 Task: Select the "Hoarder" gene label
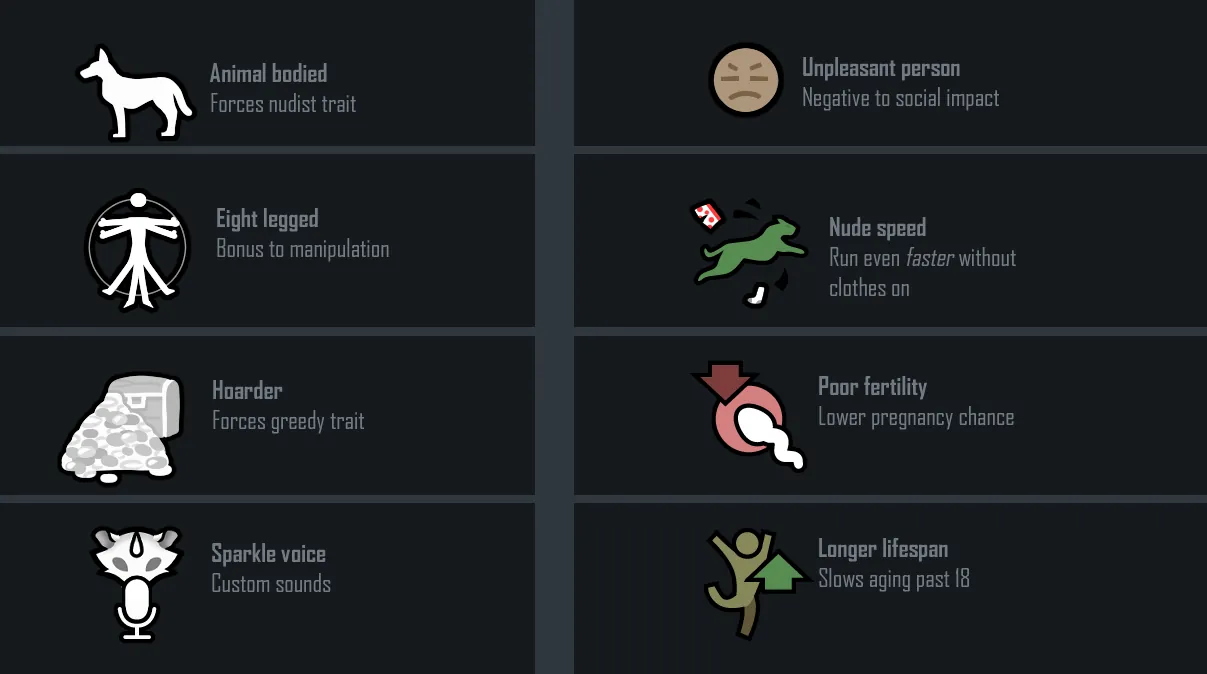tap(247, 390)
